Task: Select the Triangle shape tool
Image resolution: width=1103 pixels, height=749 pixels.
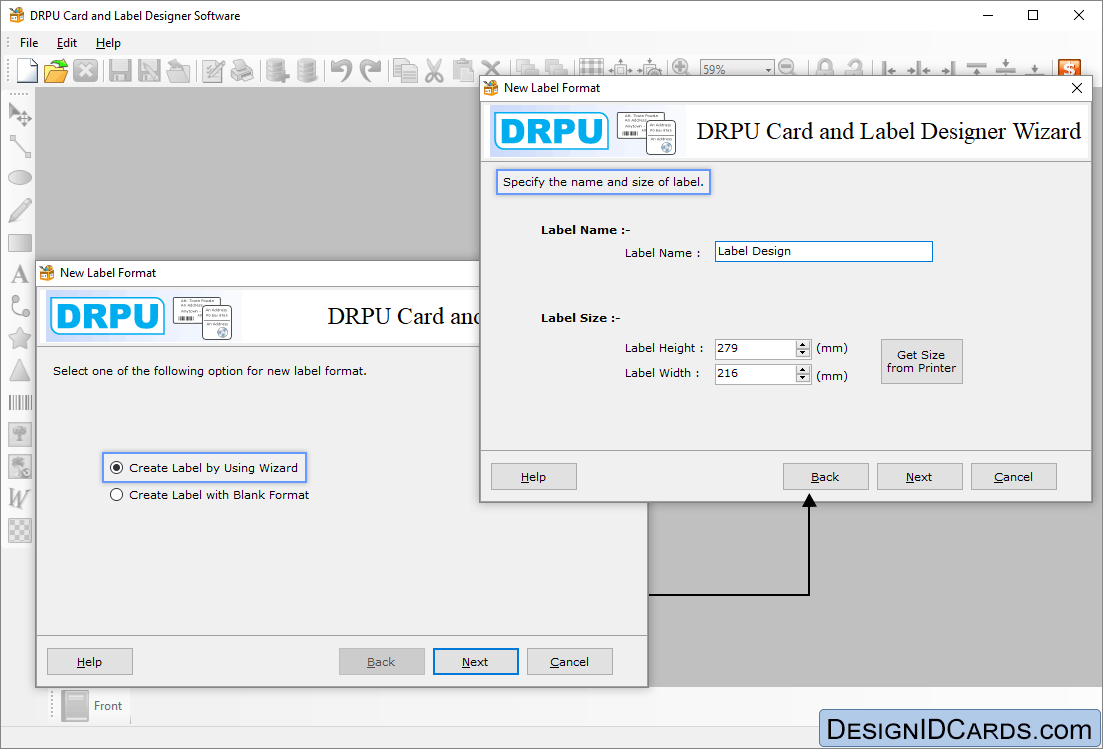Action: tap(20, 370)
